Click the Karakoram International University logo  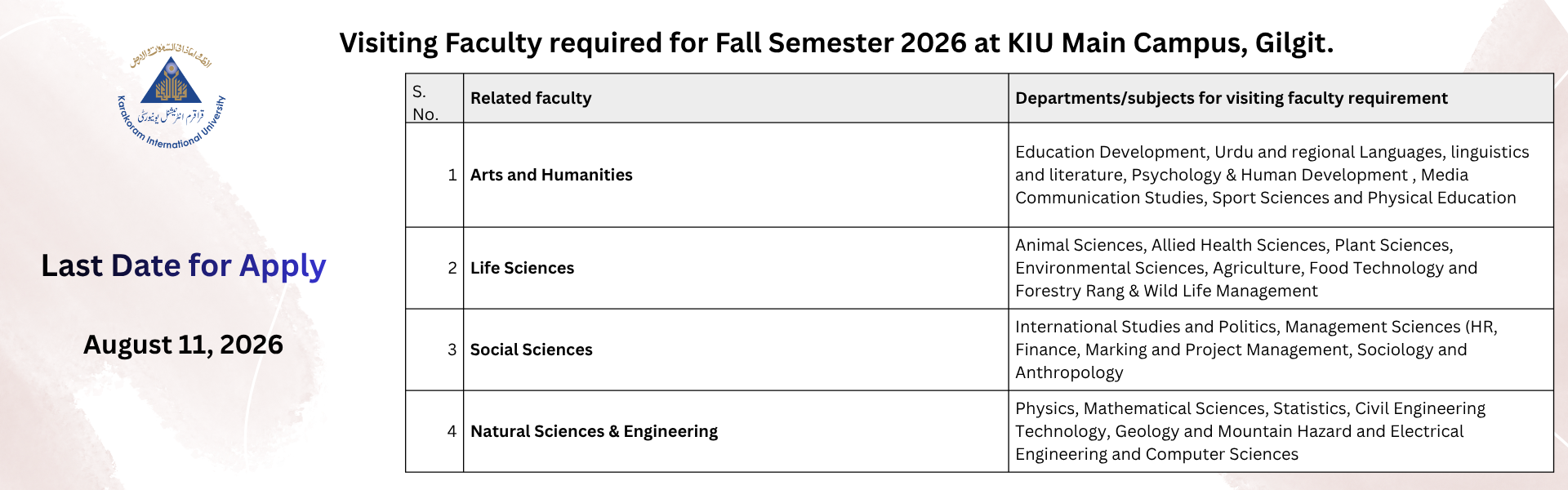click(171, 97)
